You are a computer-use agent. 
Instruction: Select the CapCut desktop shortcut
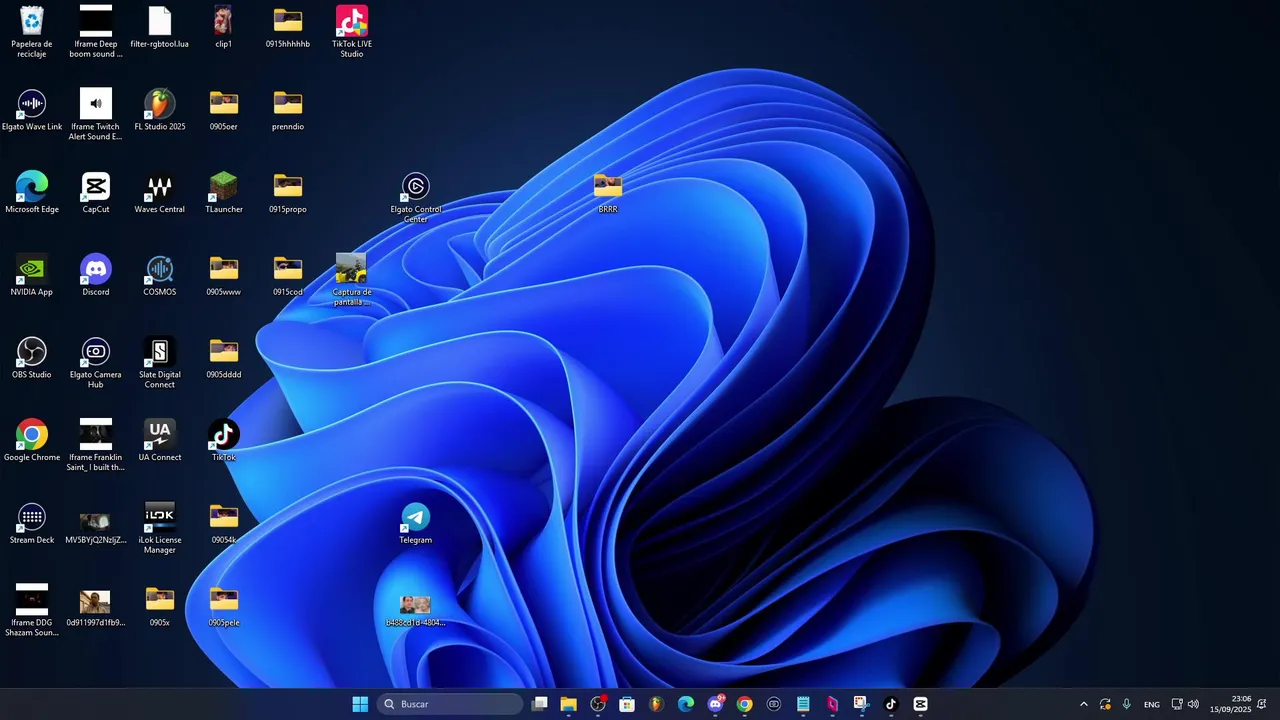tap(96, 193)
